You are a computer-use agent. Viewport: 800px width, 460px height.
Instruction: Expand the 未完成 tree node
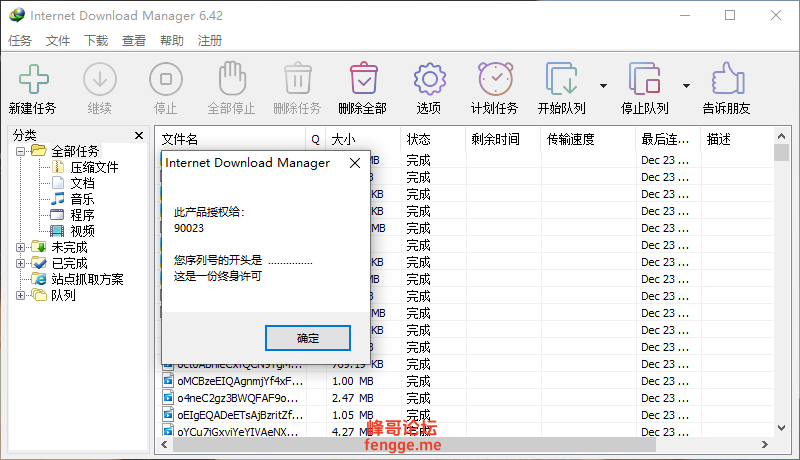pyautogui.click(x=20, y=247)
